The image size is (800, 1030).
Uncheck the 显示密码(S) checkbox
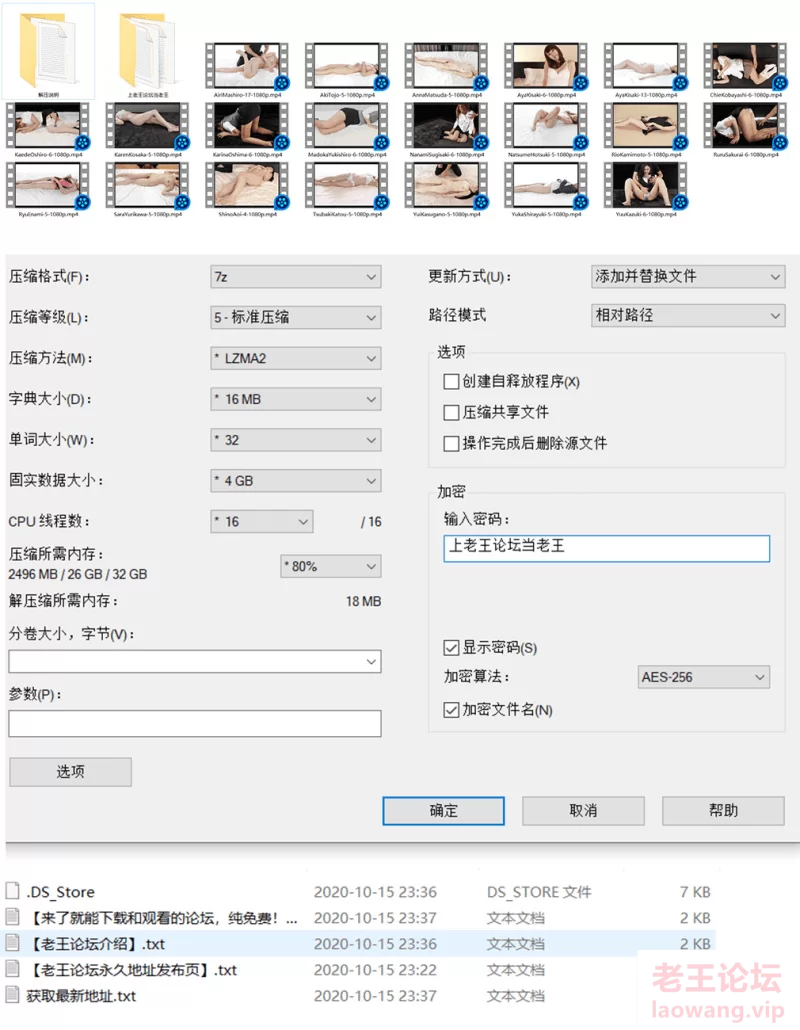(451, 648)
